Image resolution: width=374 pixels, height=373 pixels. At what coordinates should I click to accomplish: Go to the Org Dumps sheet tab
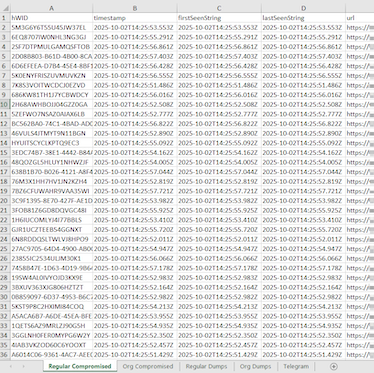pos(255,366)
